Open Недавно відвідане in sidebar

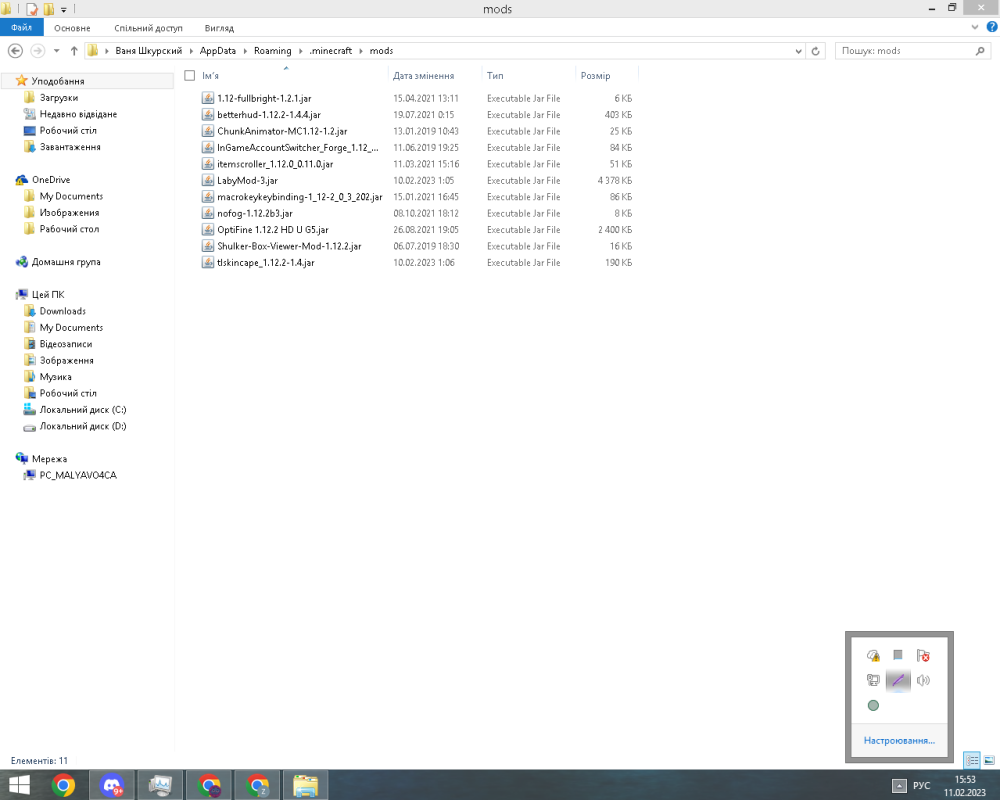[x=78, y=114]
